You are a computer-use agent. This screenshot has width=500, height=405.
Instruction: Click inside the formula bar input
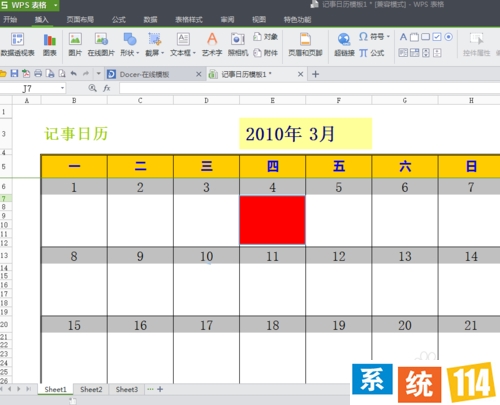point(309,88)
